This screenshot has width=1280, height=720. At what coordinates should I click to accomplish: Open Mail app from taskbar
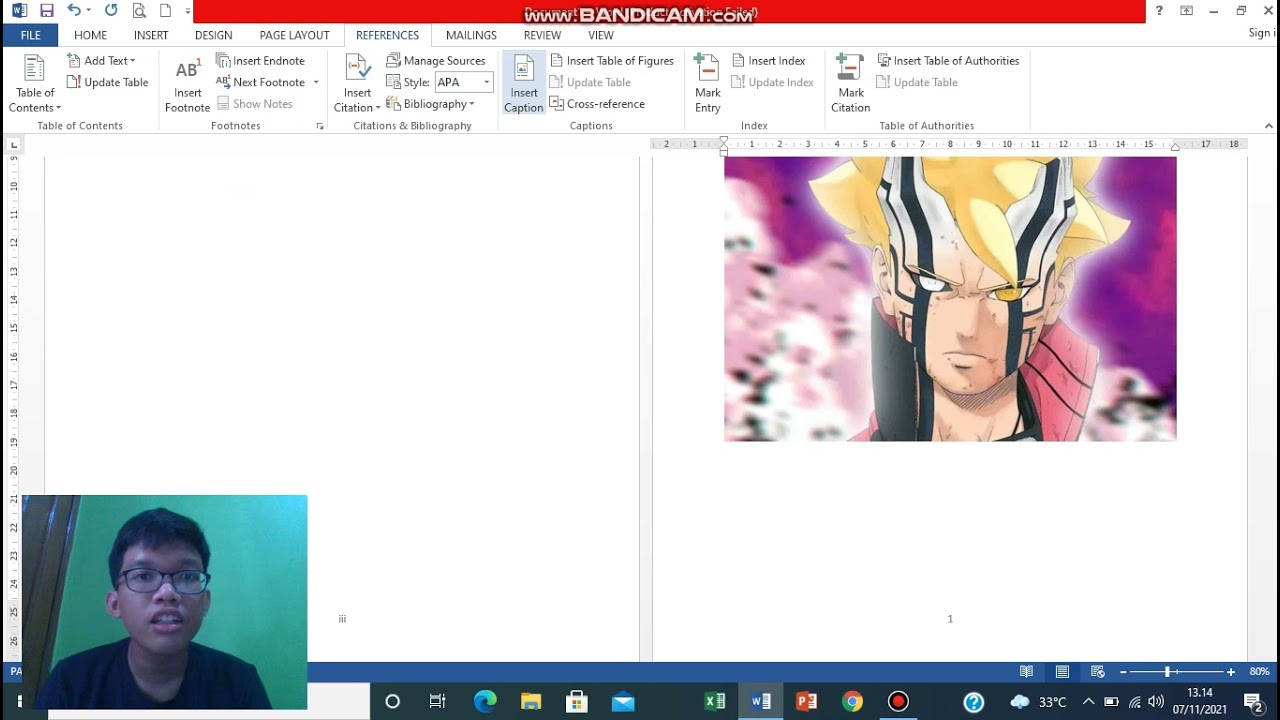coord(623,702)
